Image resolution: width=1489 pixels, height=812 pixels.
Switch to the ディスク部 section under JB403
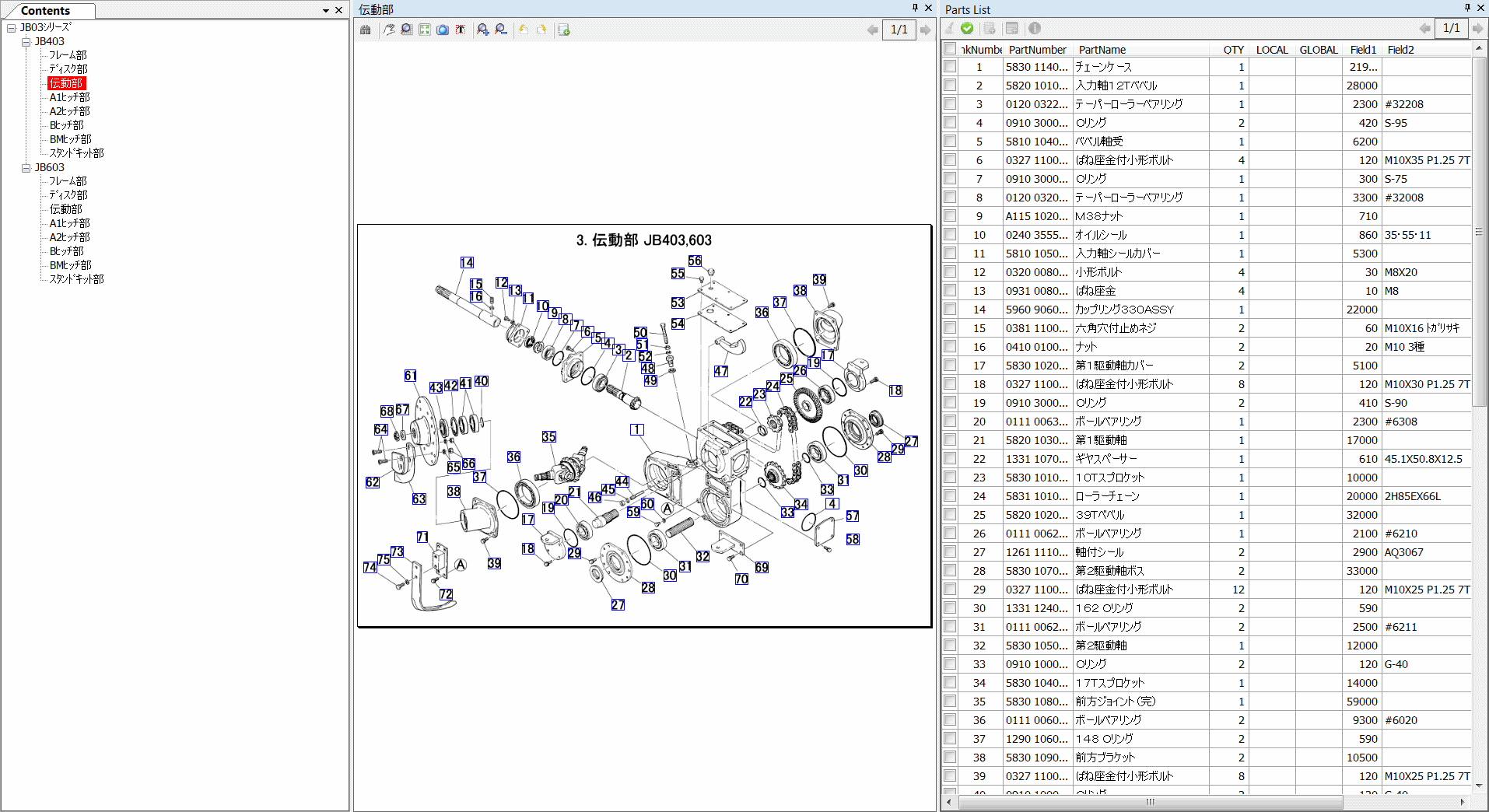click(67, 69)
